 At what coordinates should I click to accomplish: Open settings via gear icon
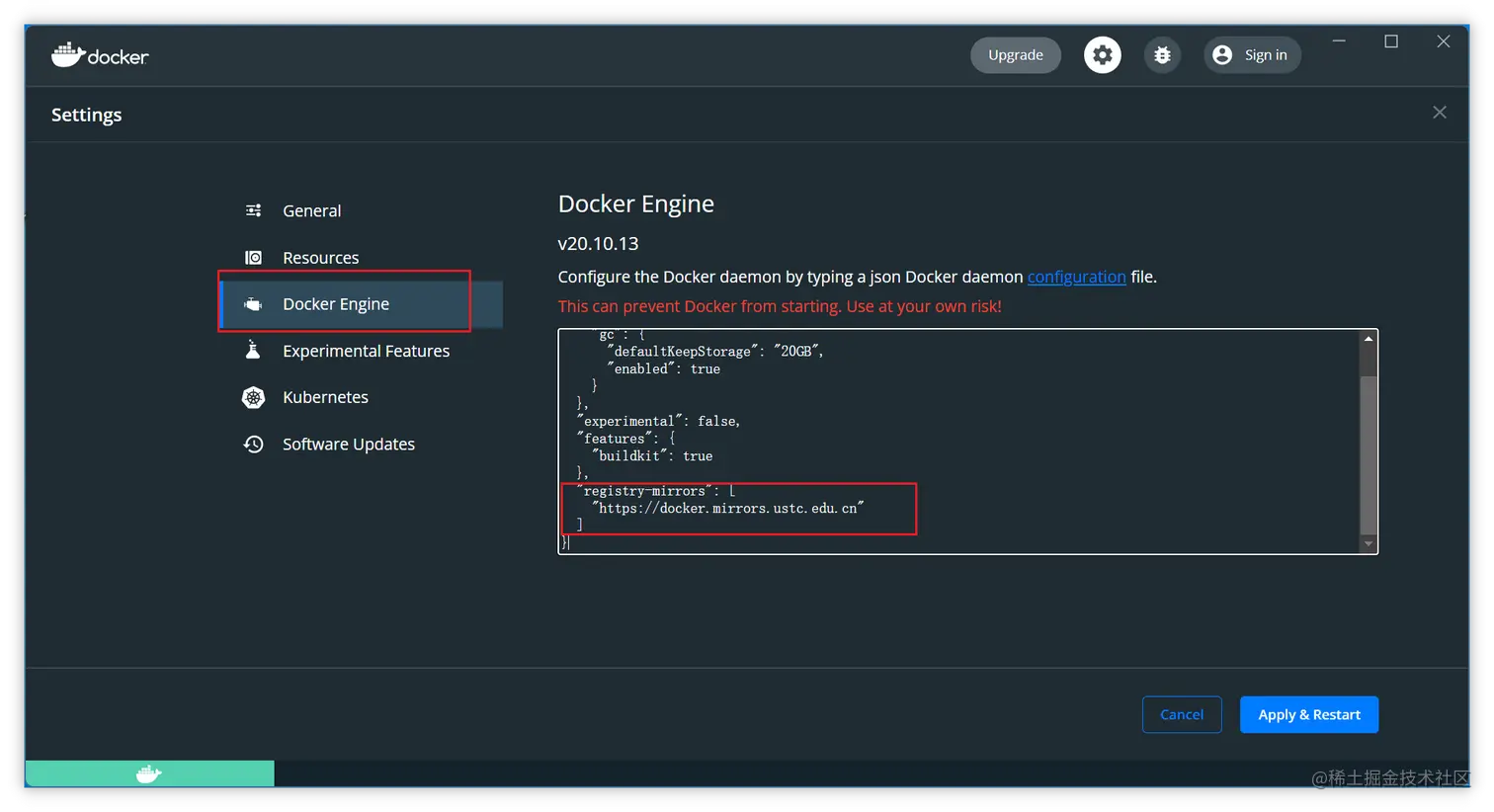click(1103, 55)
